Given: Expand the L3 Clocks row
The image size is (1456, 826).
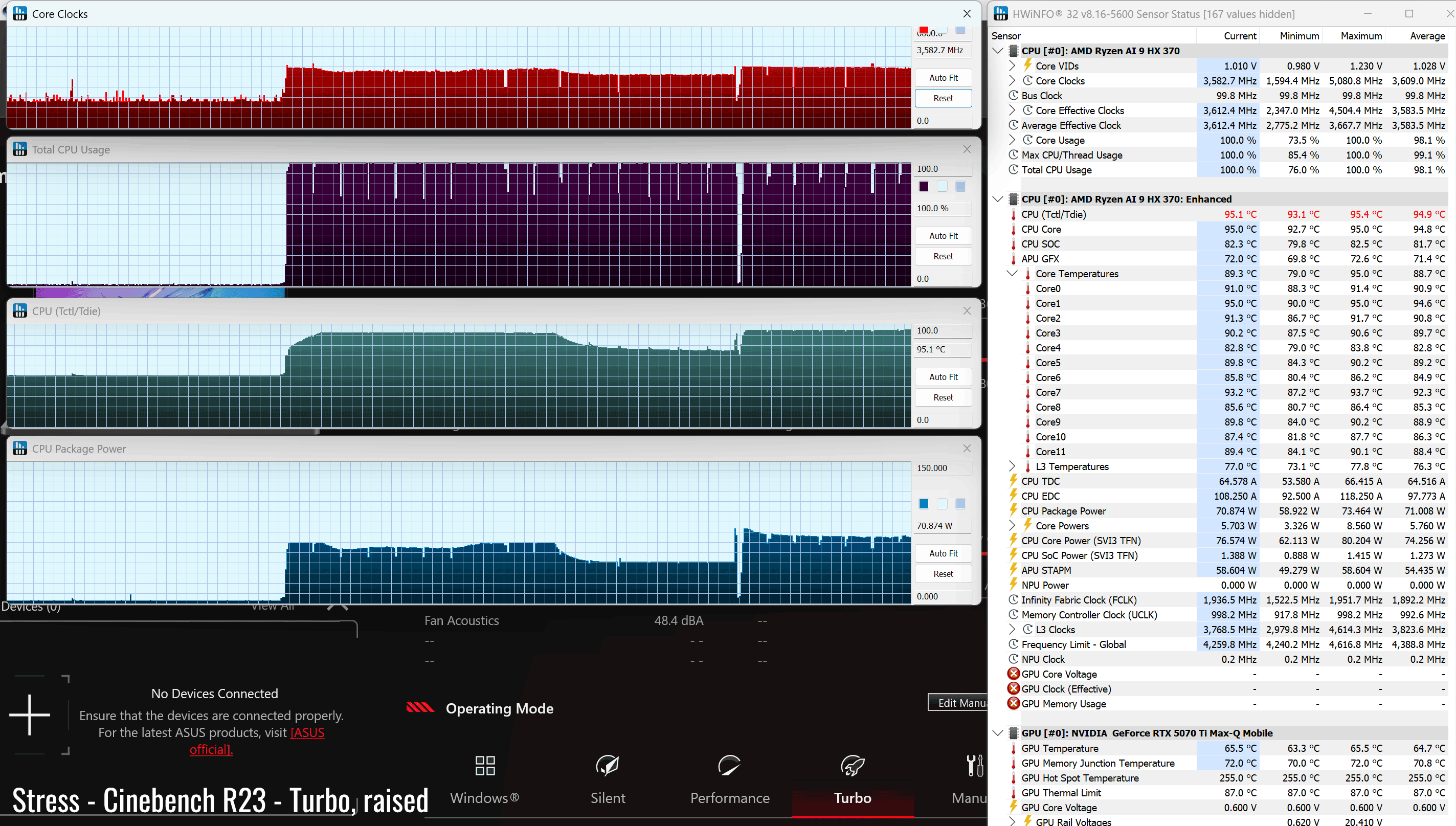Looking at the screenshot, I should pyautogui.click(x=1012, y=629).
